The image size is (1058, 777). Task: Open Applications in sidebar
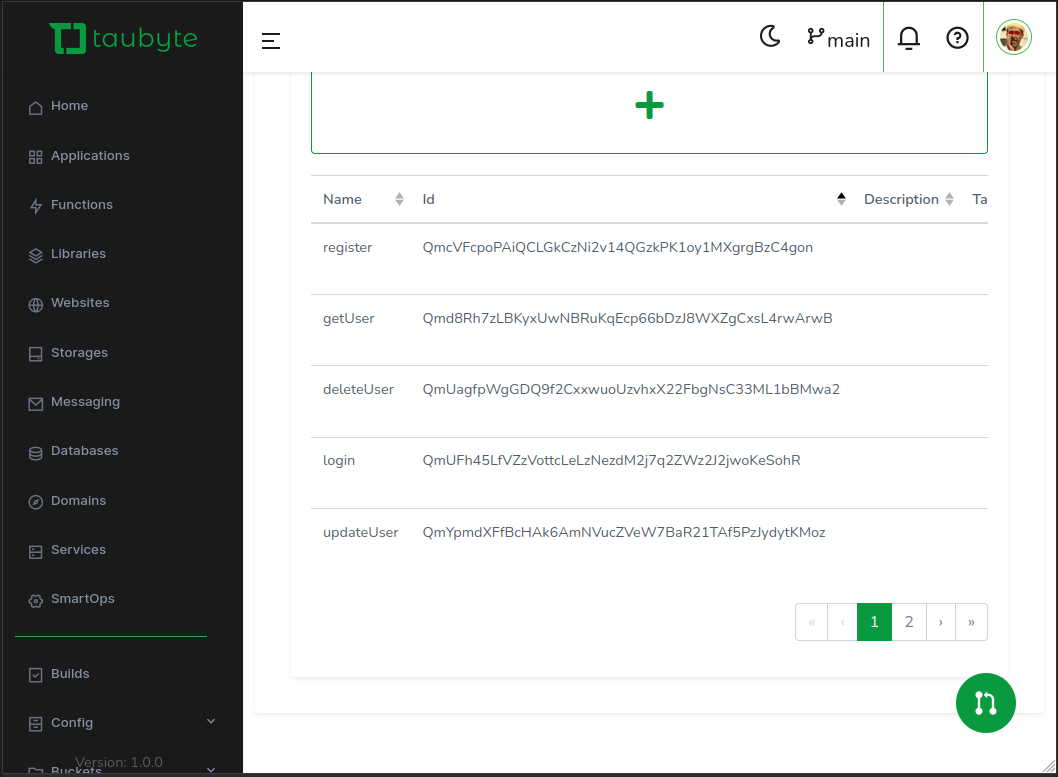(90, 156)
